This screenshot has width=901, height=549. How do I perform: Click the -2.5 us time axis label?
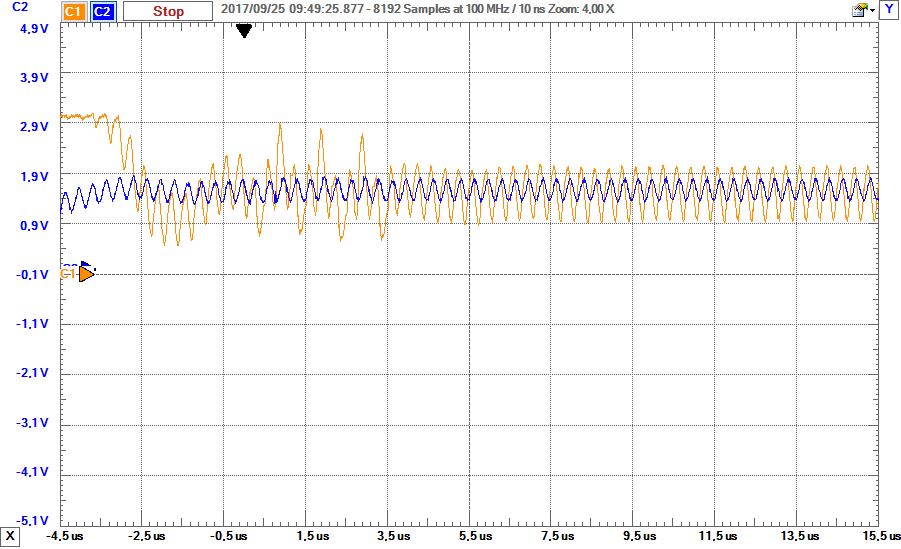(147, 536)
